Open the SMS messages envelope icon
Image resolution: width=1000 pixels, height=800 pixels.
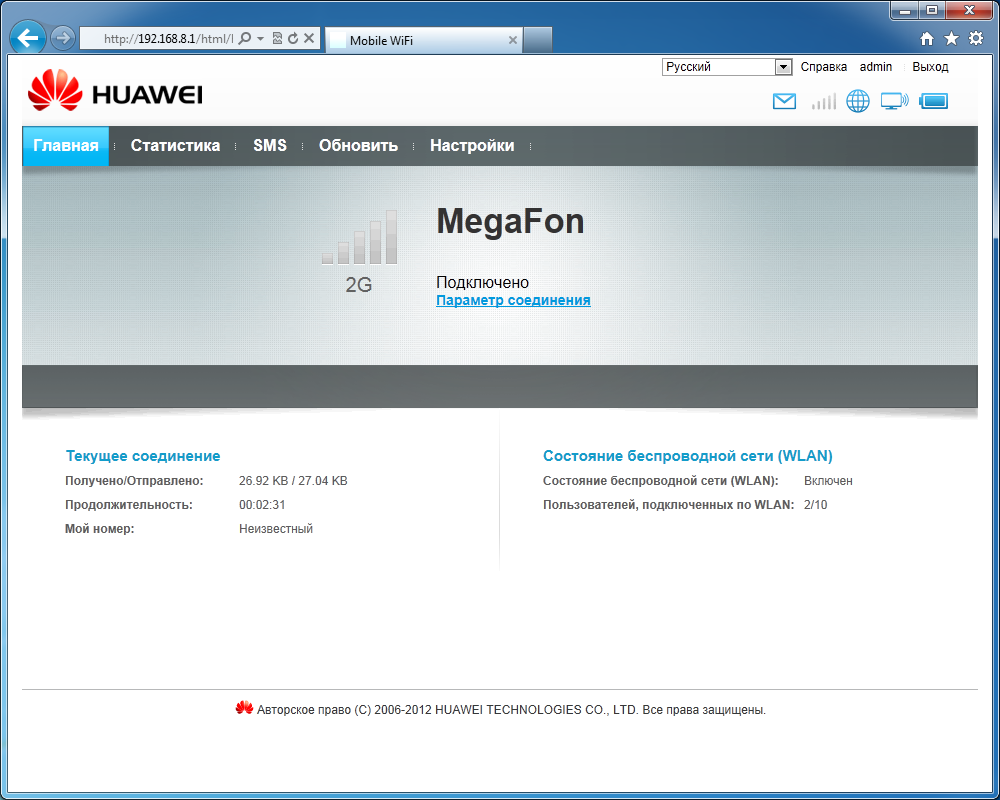(x=784, y=101)
